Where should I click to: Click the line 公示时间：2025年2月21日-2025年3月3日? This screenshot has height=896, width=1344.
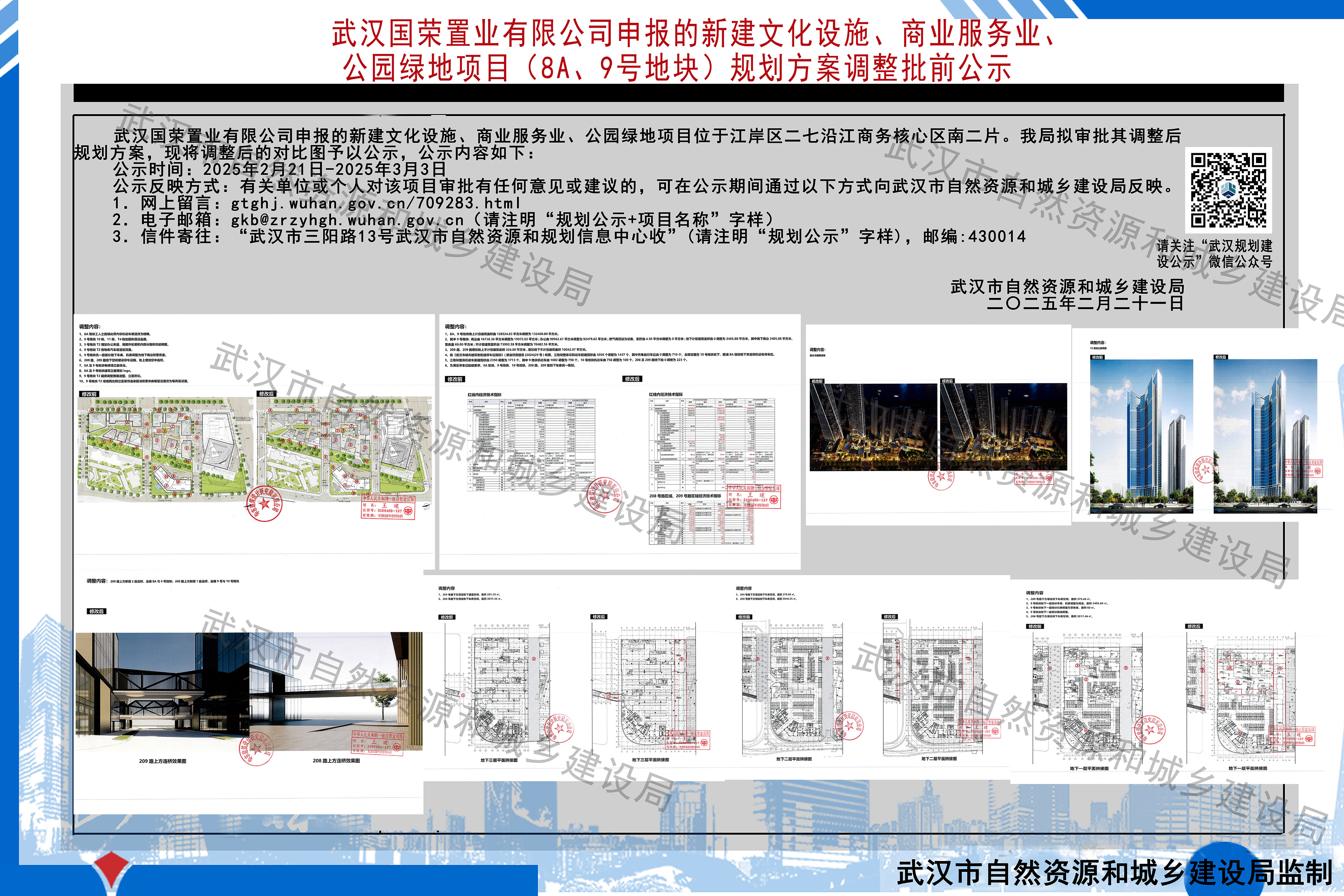coord(280,169)
